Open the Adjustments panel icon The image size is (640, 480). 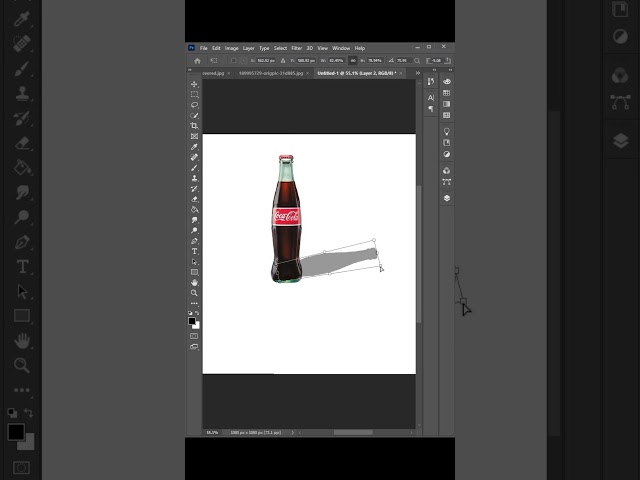(447, 154)
